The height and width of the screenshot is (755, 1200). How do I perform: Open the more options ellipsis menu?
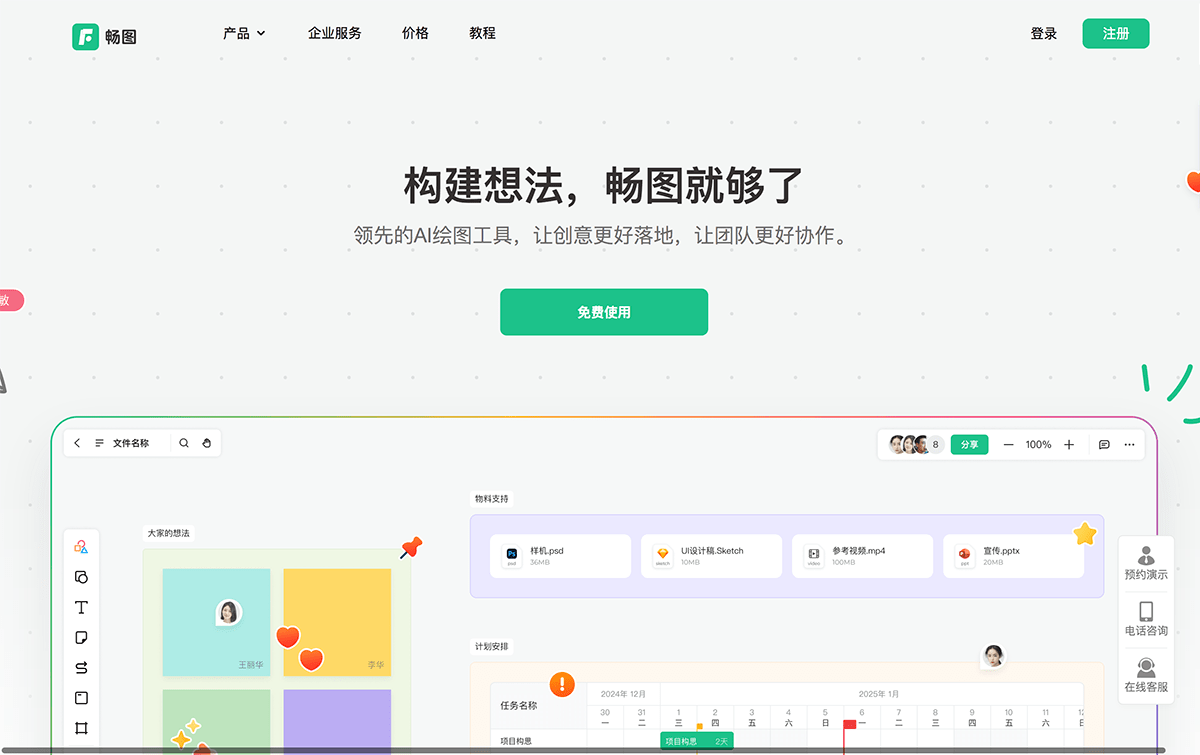point(1128,444)
